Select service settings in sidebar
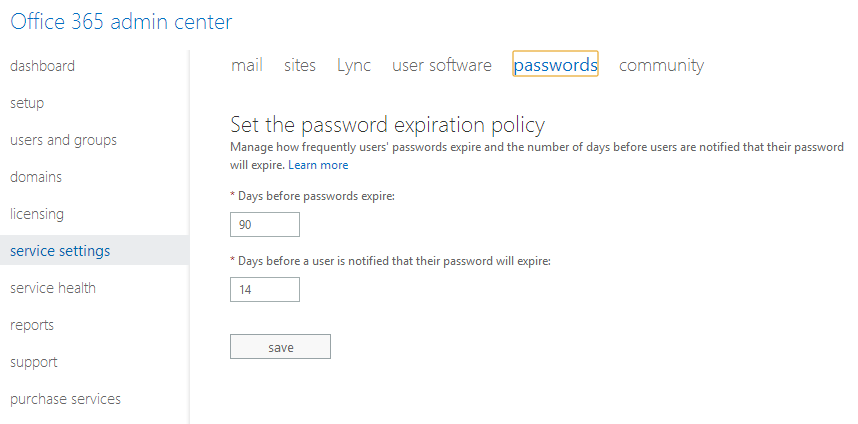Image resolution: width=858 pixels, height=424 pixels. 60,251
